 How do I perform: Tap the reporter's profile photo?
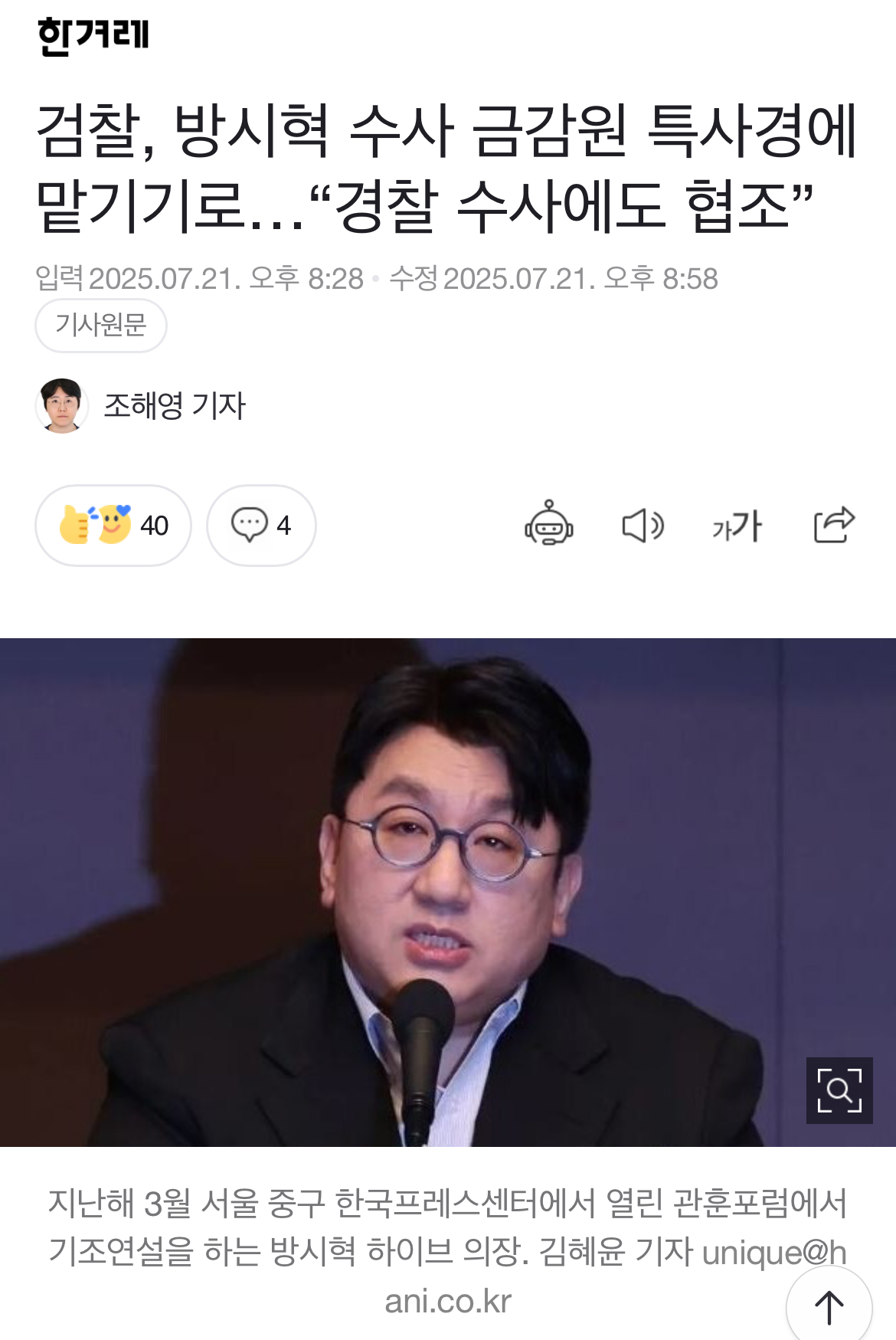click(61, 405)
